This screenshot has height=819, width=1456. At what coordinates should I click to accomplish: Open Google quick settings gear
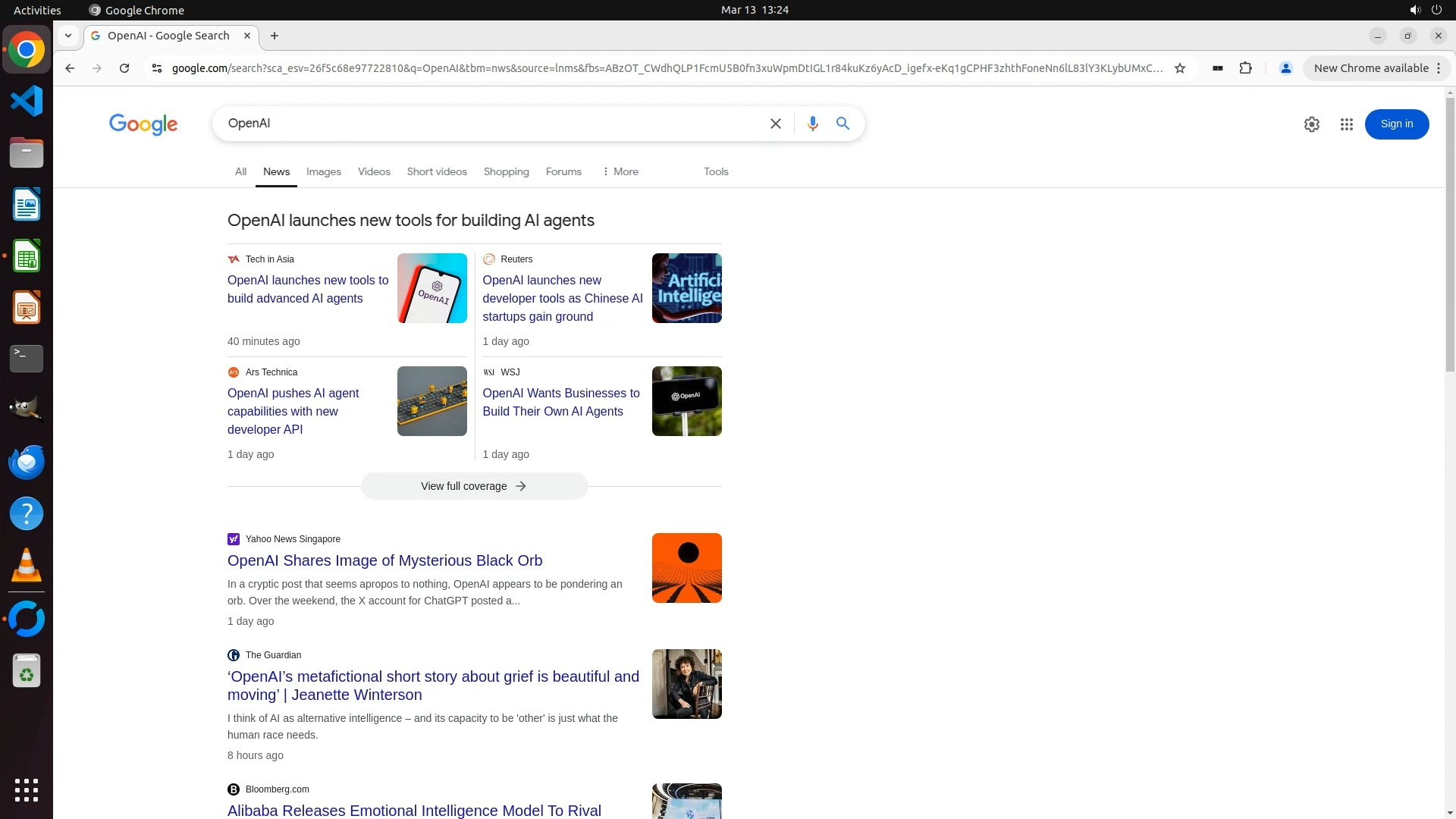(1311, 124)
